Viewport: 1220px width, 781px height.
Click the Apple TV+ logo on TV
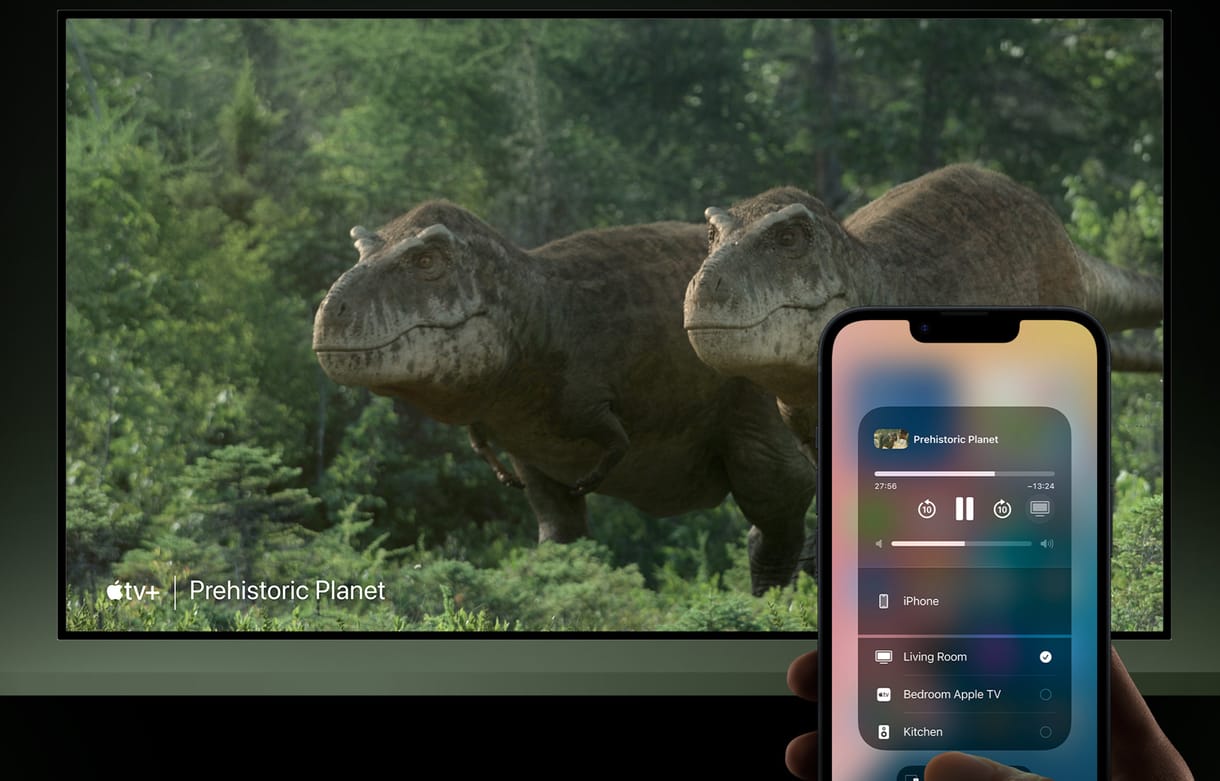(133, 591)
